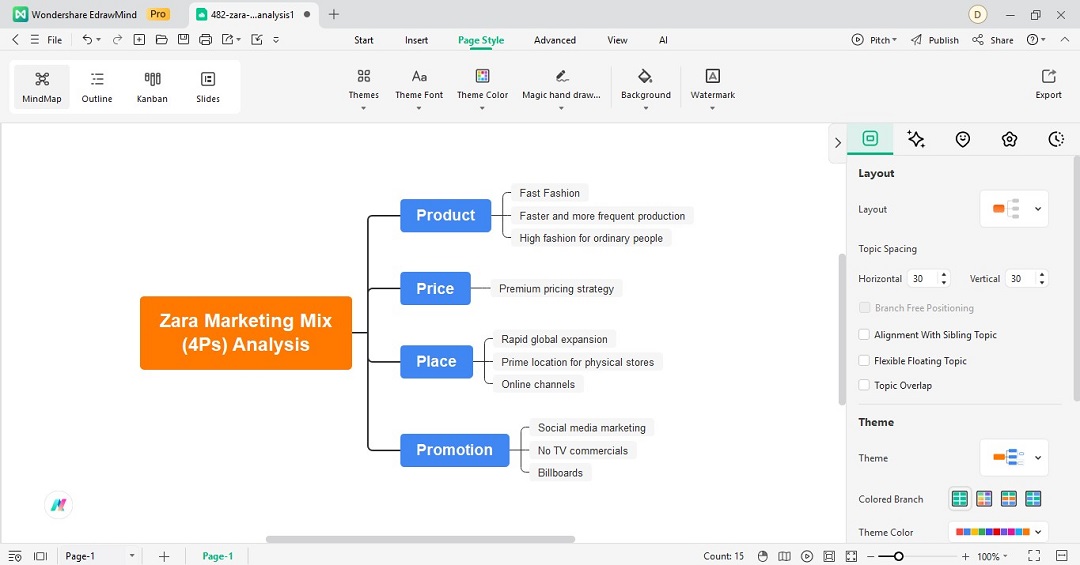Open the Theme dropdown in side panel
Screen dimensions: 1080x565
point(1014,458)
